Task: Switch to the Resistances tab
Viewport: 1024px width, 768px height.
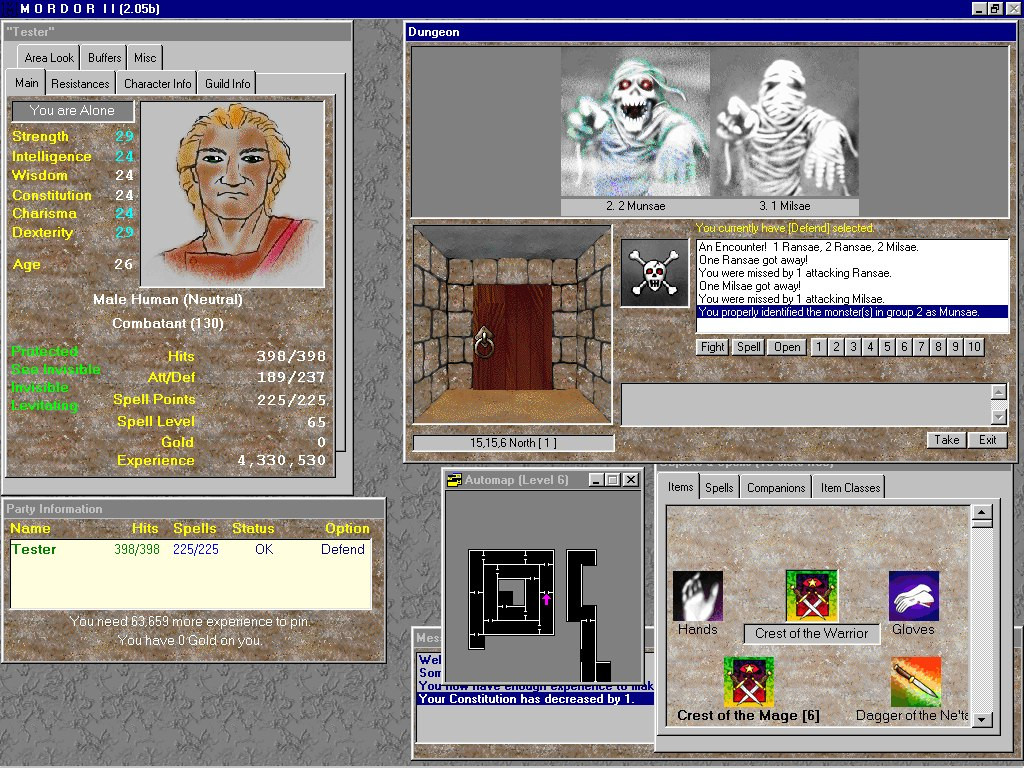Action: point(80,84)
